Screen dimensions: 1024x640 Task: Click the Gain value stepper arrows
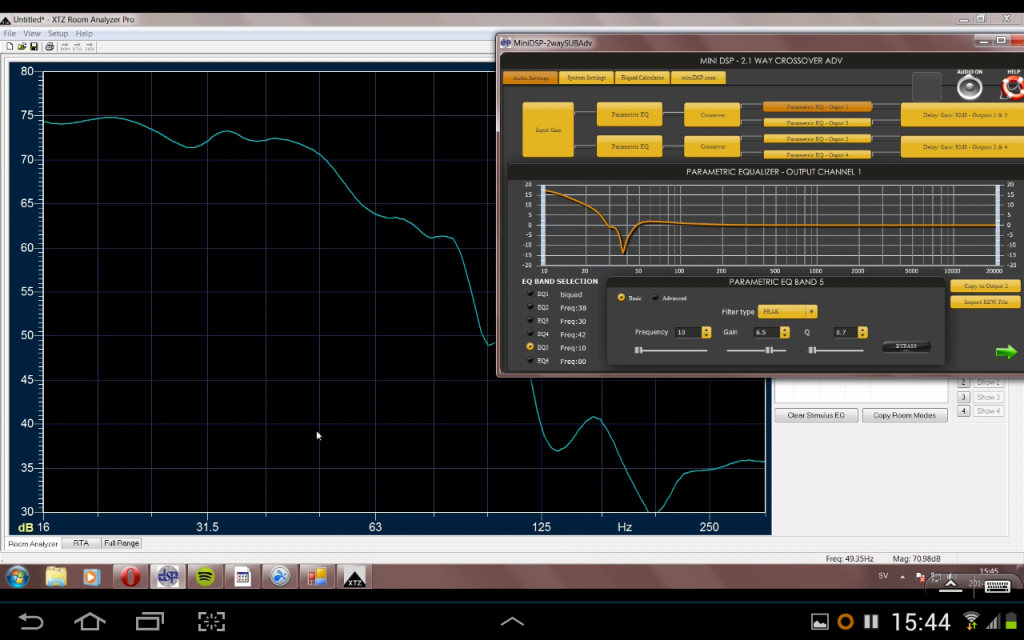coord(784,332)
